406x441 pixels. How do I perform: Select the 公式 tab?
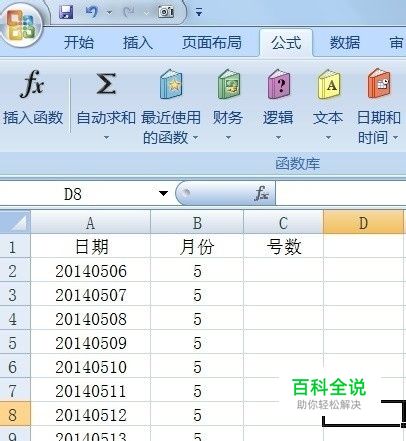(286, 43)
